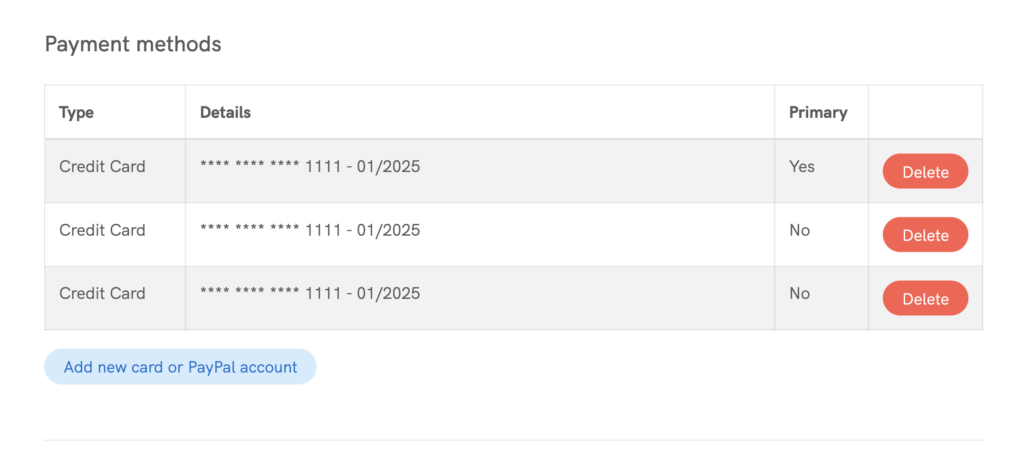The width and height of the screenshot is (1024, 459).
Task: Click "Credit Card" in the second row
Action: [102, 230]
